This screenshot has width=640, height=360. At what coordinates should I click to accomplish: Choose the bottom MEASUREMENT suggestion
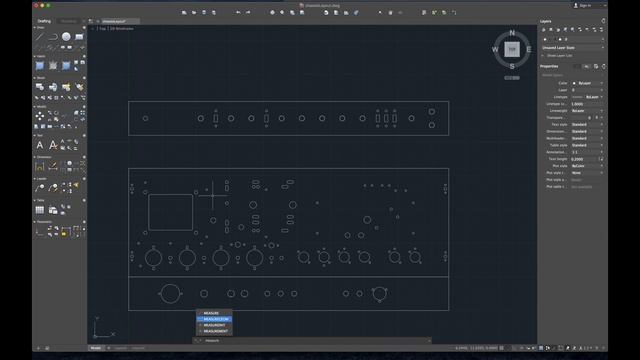point(215,331)
